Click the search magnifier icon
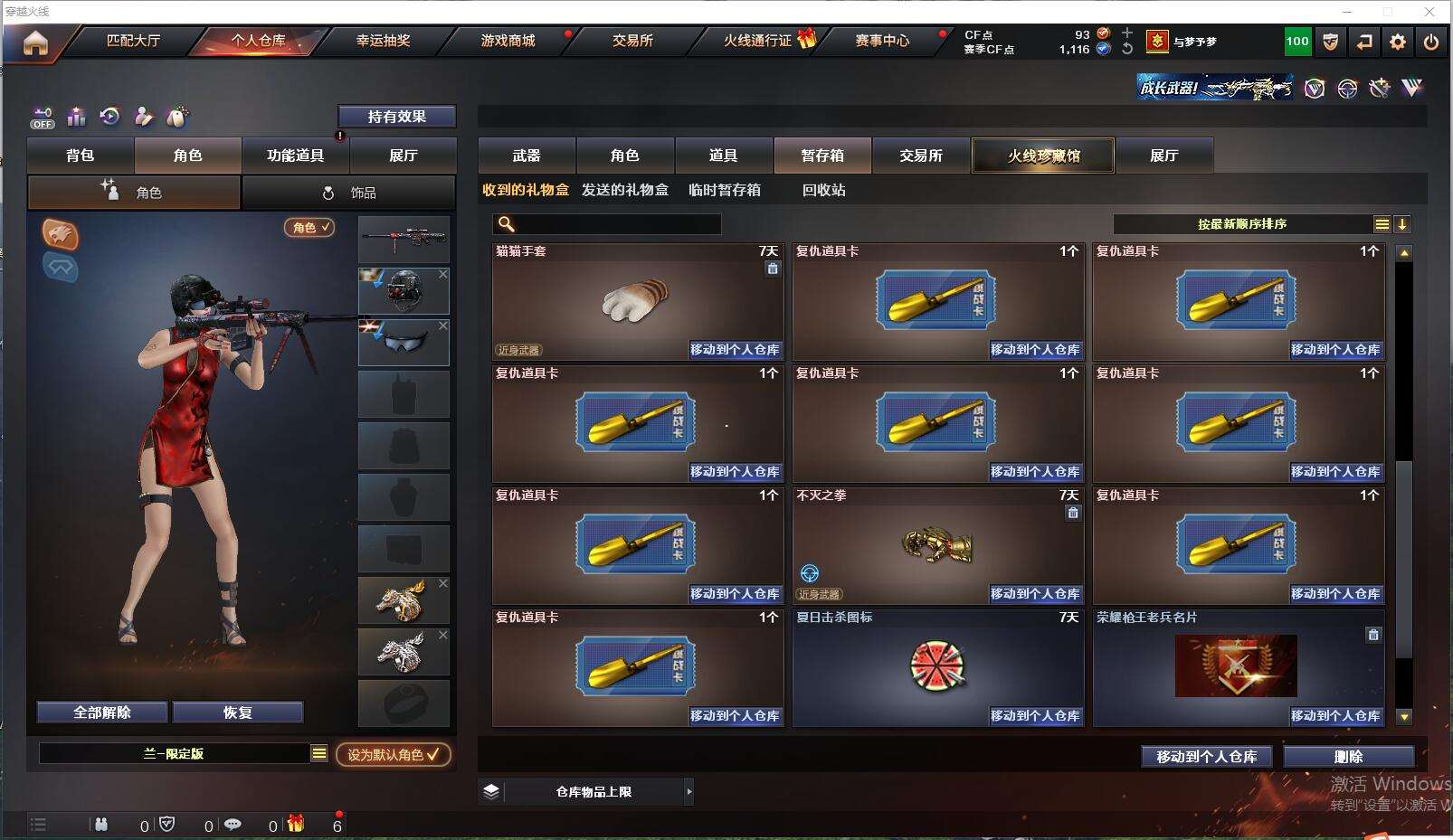Image resolution: width=1453 pixels, height=840 pixels. 507,224
